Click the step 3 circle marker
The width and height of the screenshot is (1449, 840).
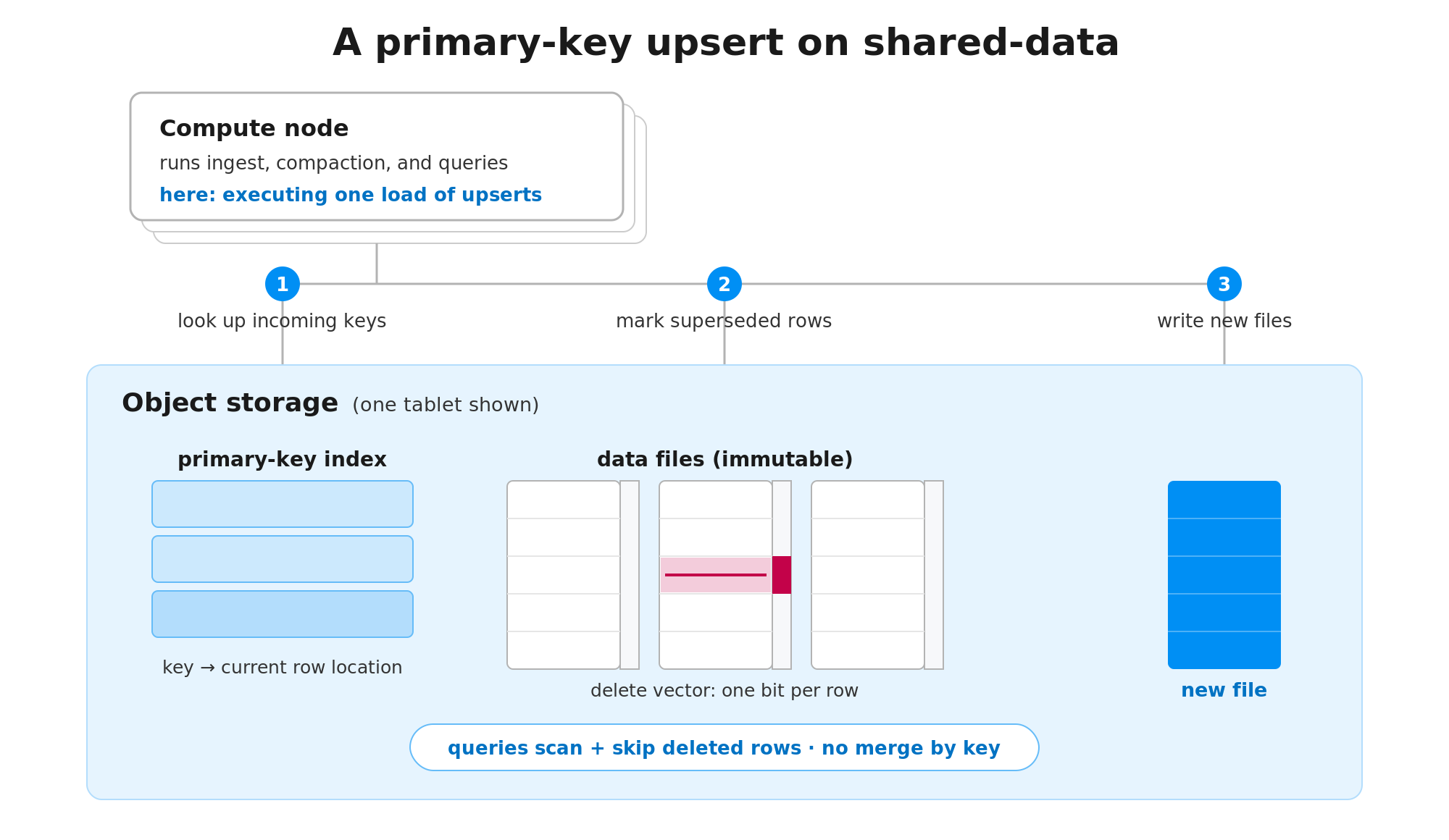coord(1224,284)
